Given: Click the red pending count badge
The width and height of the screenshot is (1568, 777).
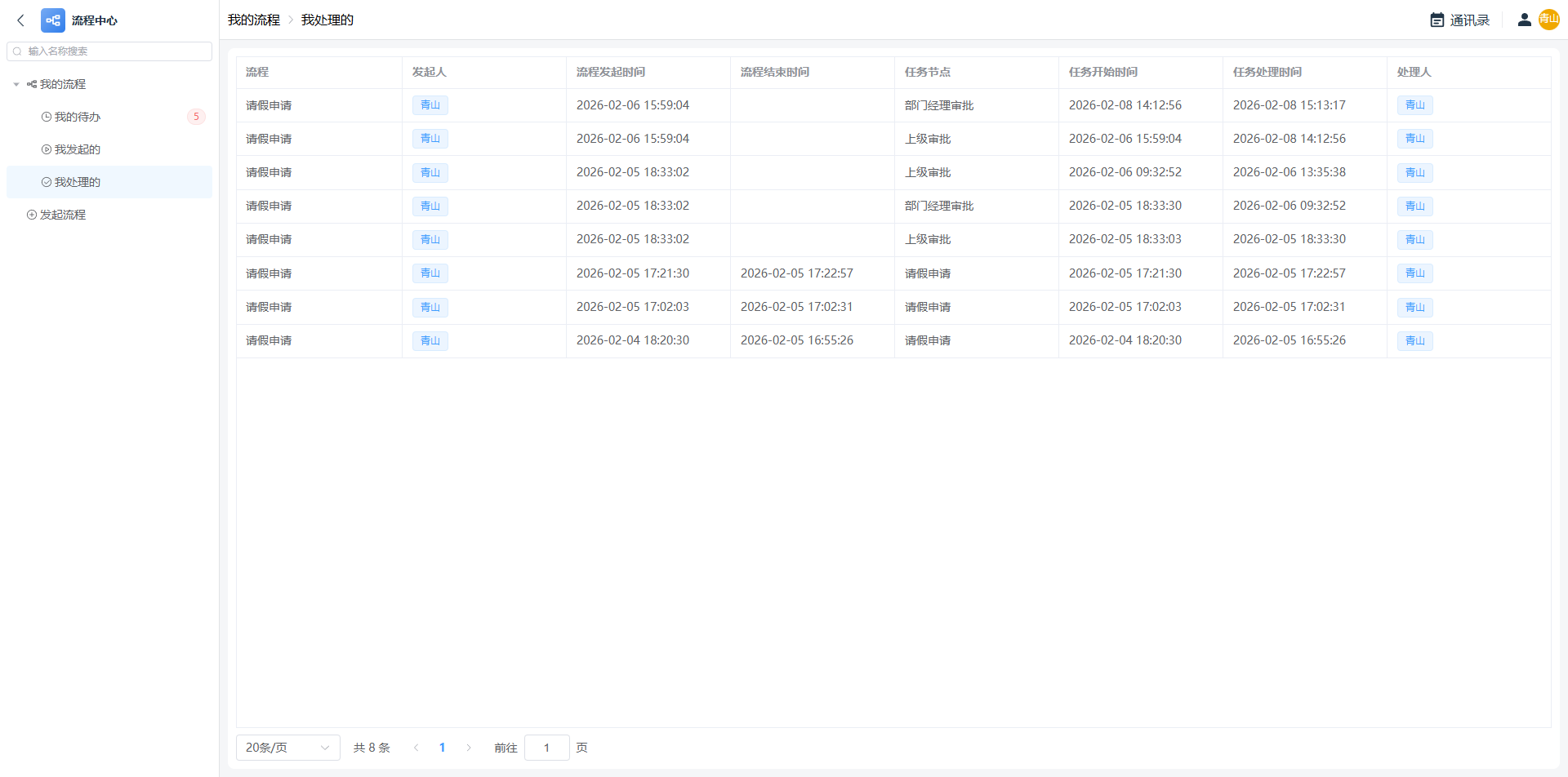Looking at the screenshot, I should click(196, 117).
